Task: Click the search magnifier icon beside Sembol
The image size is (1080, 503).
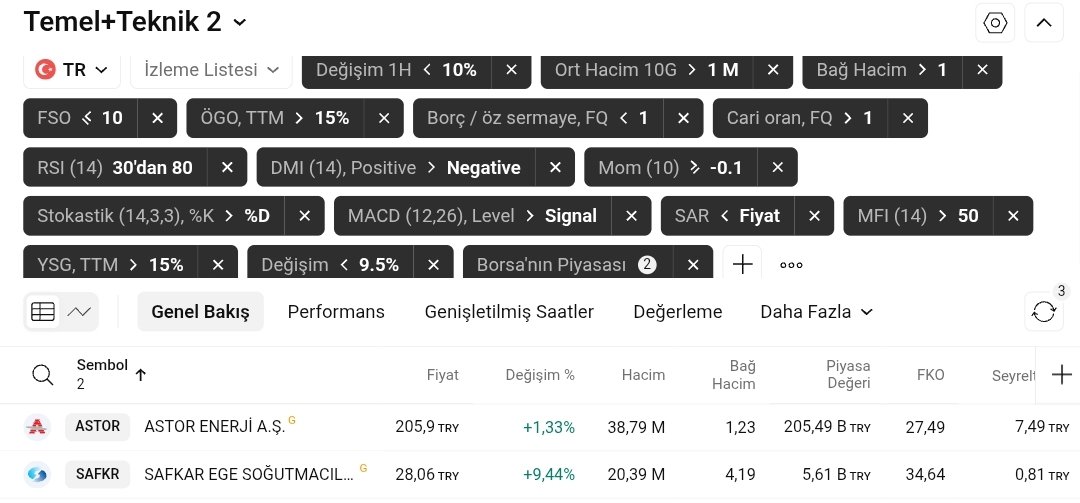Action: tap(42, 375)
